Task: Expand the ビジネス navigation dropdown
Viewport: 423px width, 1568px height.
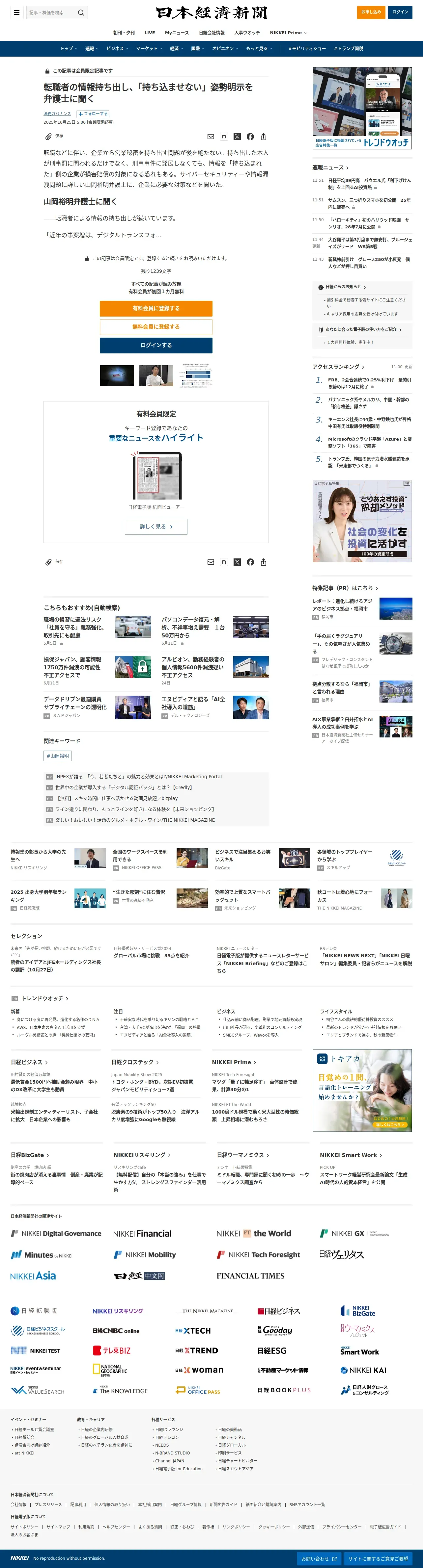Action: coord(117,49)
